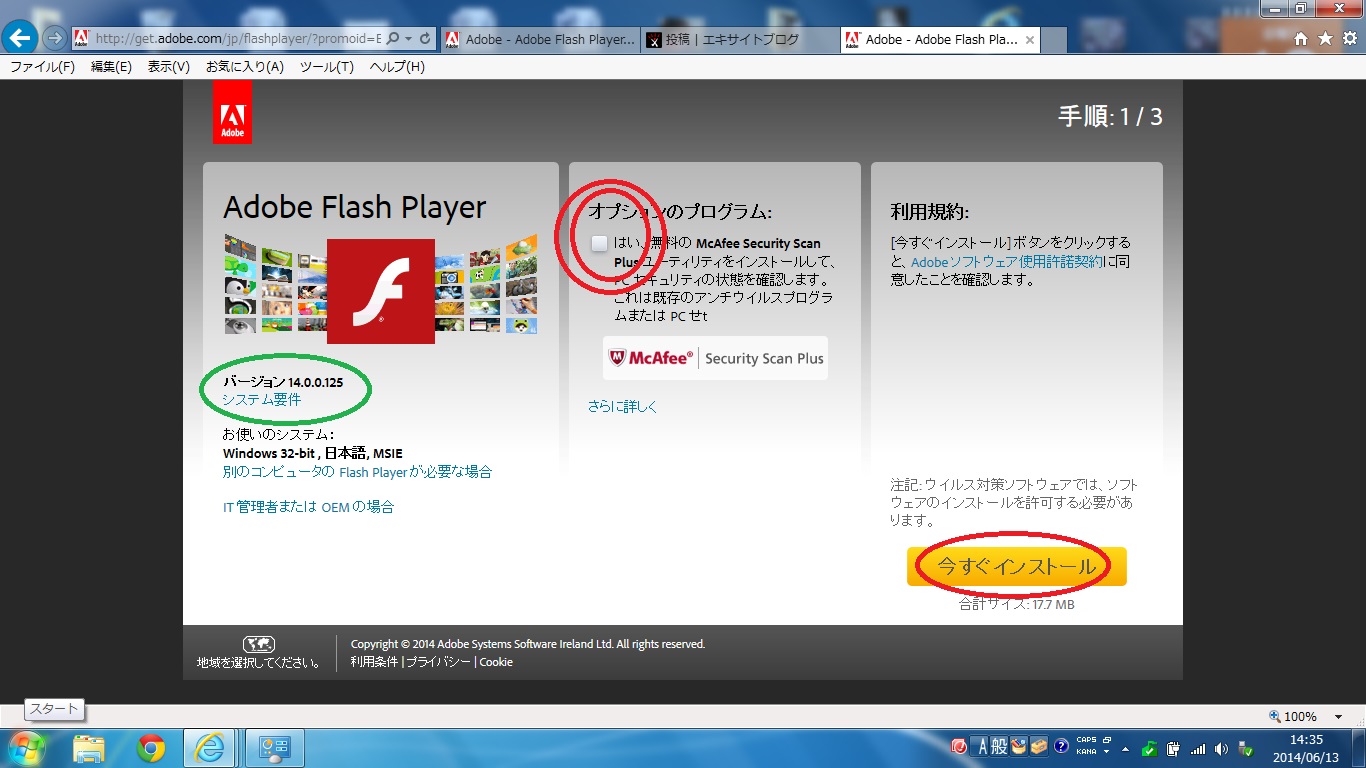Viewport: 1366px width, 768px height.
Task: Toggle the CAPS indicator on language bar
Action: tap(1086, 740)
